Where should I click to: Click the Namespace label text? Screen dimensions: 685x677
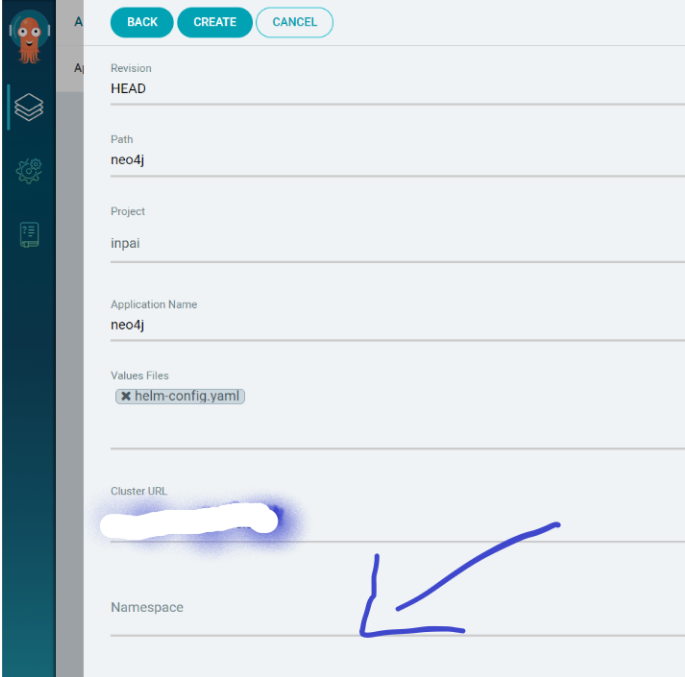pyautogui.click(x=147, y=607)
